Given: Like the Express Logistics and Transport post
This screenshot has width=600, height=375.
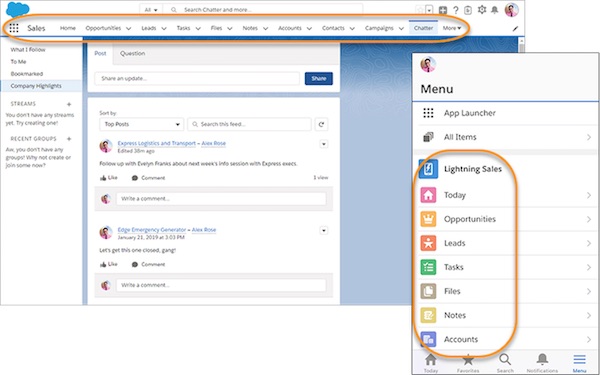Looking at the screenshot, I should click(109, 178).
